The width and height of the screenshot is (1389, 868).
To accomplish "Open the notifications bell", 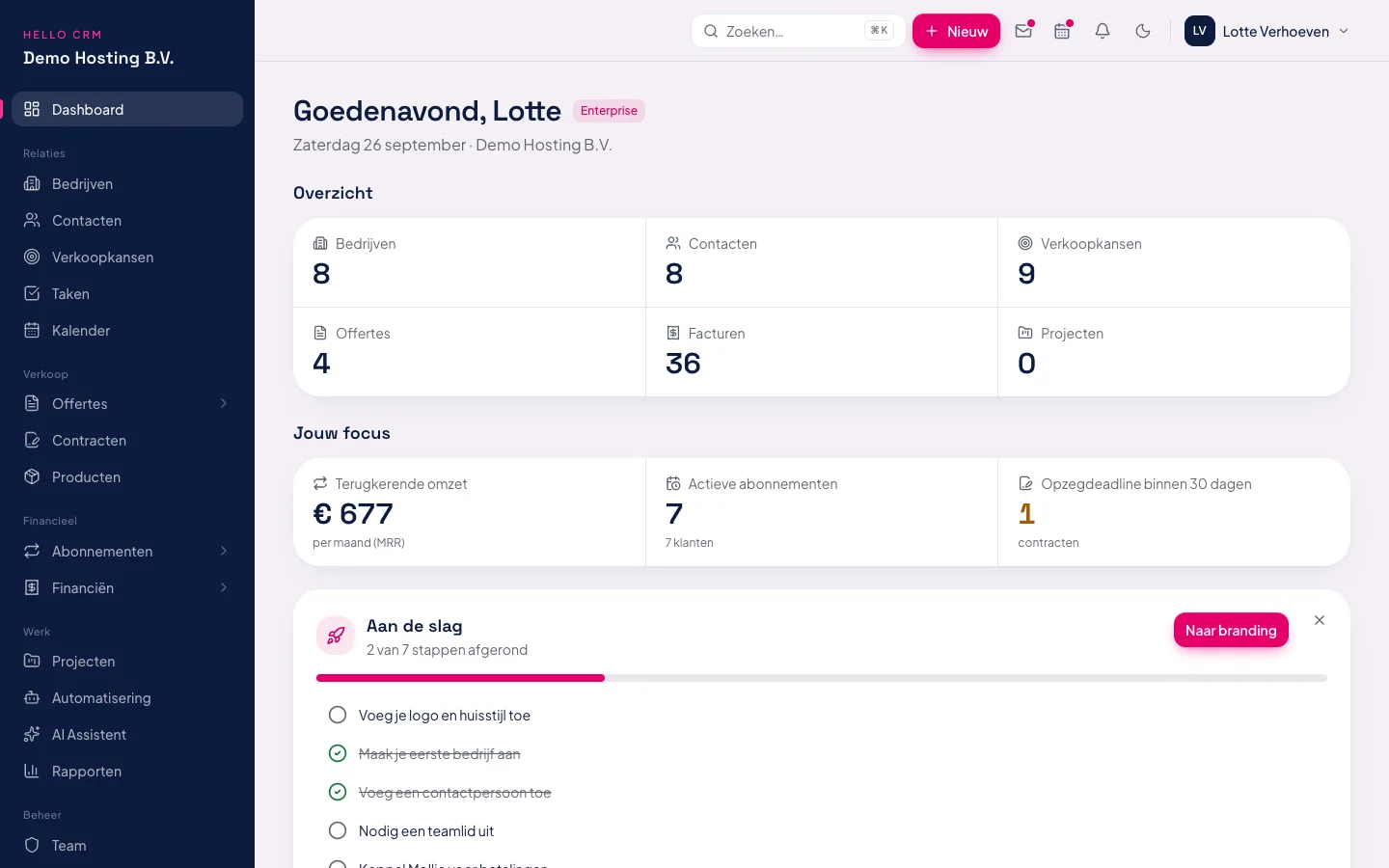I will tap(1103, 31).
